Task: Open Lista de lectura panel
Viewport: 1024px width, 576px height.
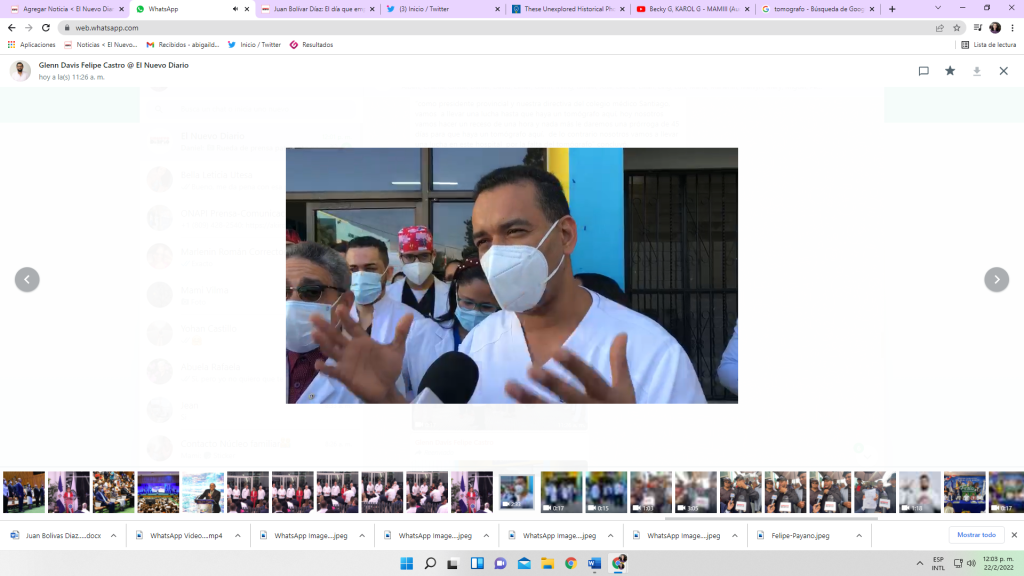Action: coord(988,45)
